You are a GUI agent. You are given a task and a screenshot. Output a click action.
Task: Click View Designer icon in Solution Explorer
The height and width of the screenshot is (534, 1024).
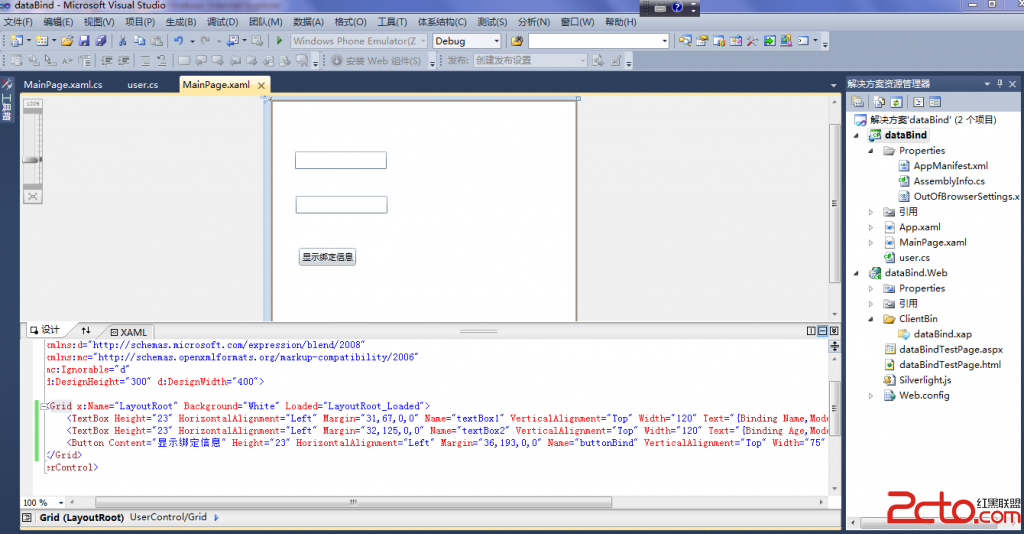935,102
